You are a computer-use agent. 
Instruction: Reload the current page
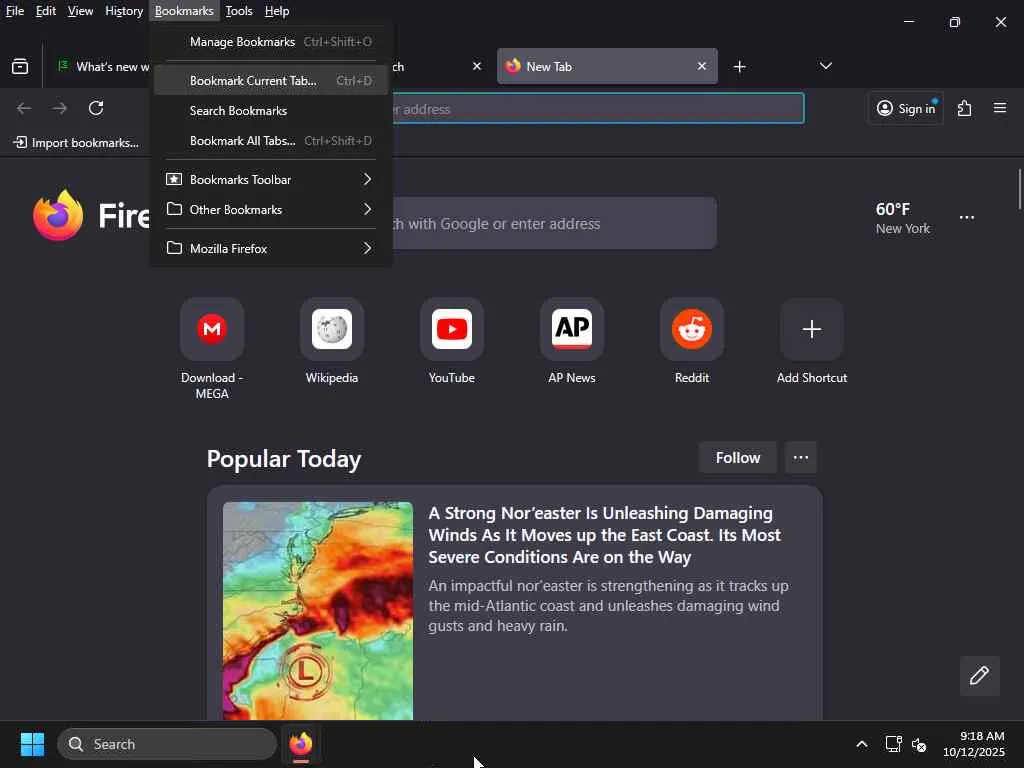pos(96,108)
